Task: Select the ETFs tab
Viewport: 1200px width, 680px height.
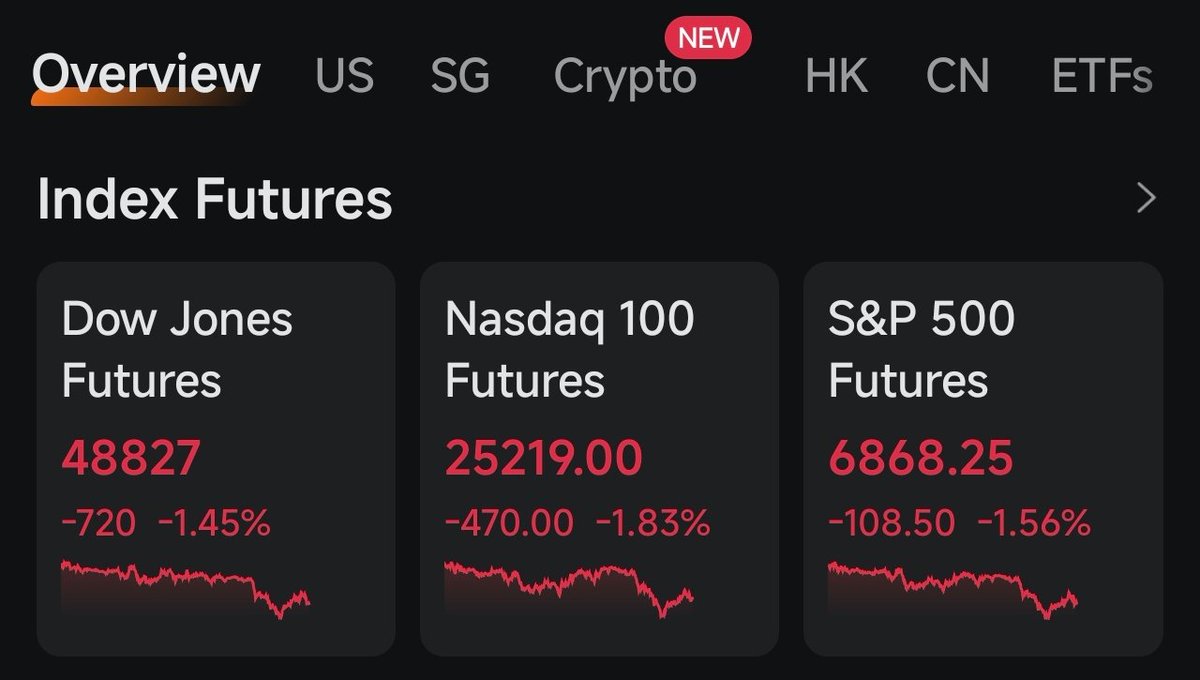Action: (x=1102, y=76)
